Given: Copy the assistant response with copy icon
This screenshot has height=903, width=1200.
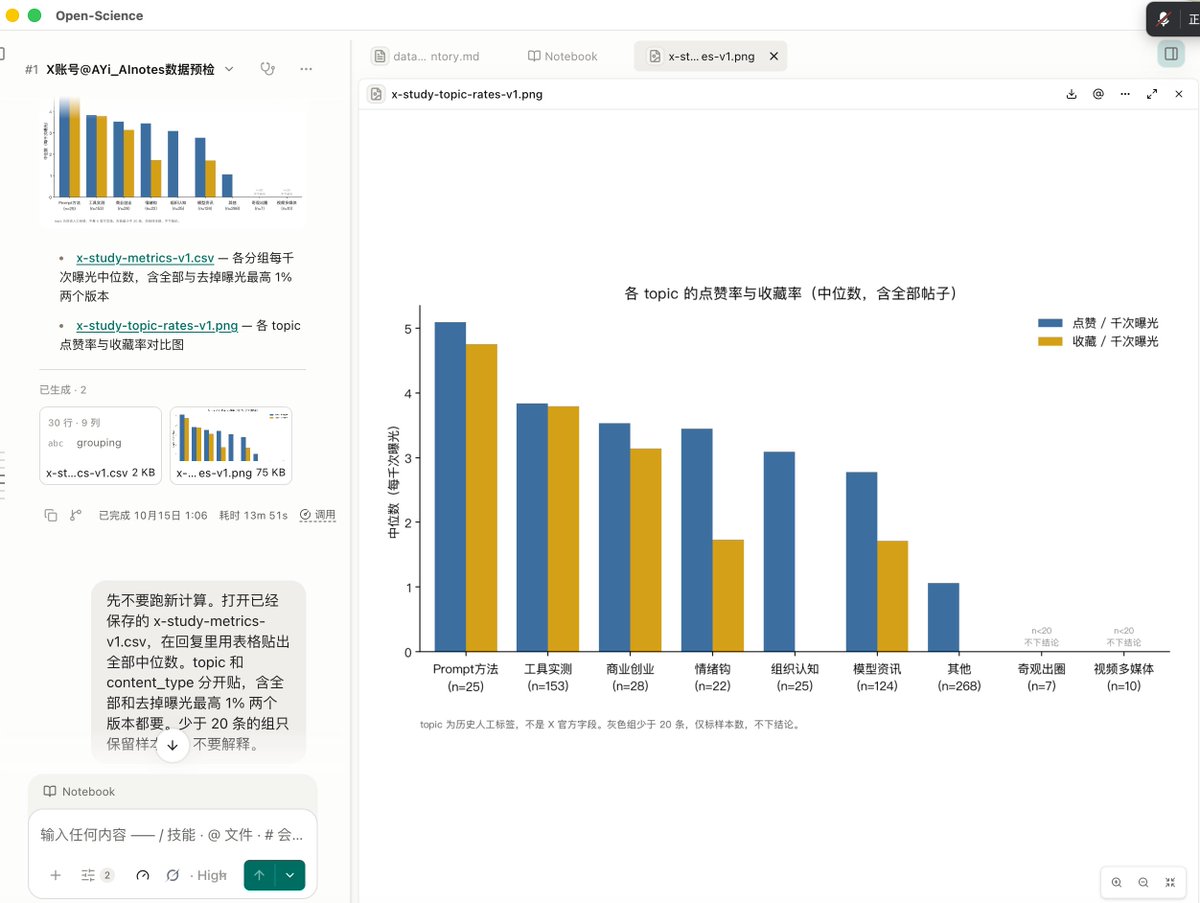Looking at the screenshot, I should 51,515.
